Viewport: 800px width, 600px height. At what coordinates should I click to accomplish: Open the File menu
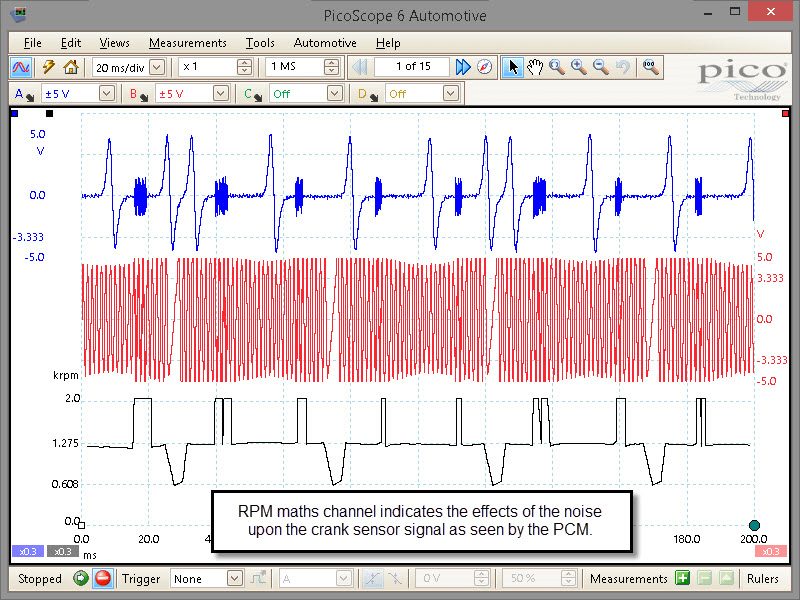[33, 43]
